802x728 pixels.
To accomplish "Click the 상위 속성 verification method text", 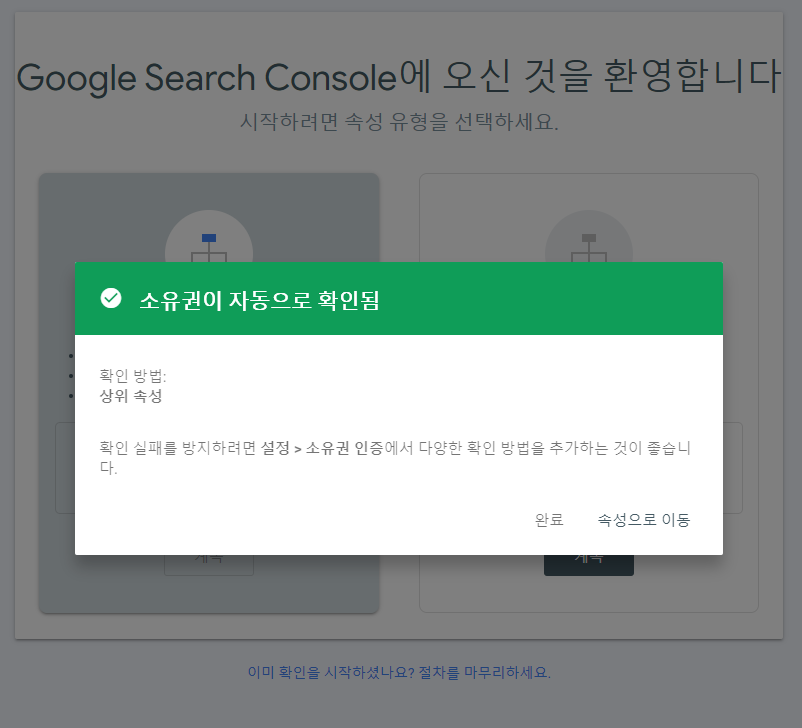I will (x=131, y=396).
